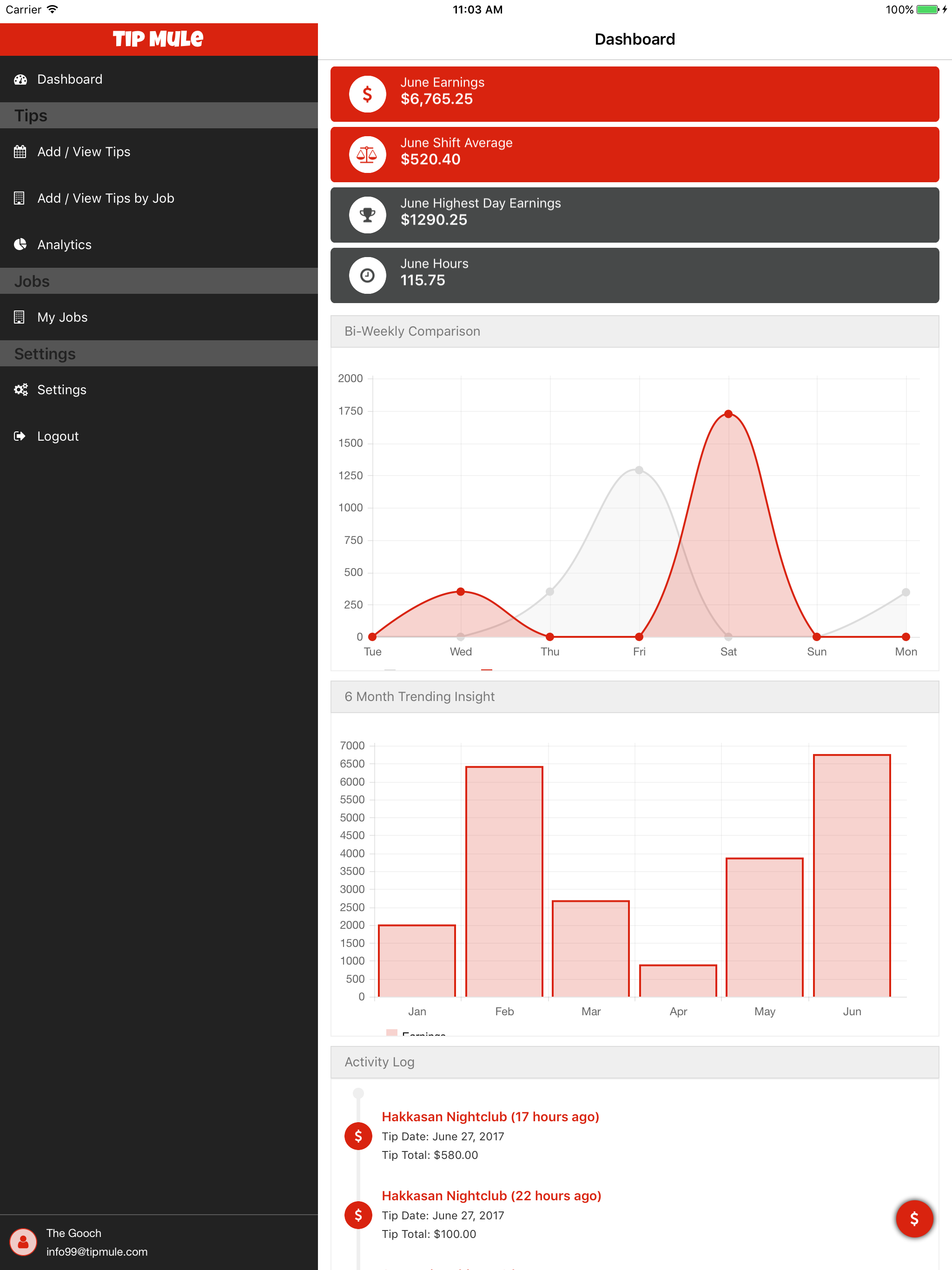This screenshot has width=952, height=1270.
Task: Toggle the Earnings legend color swatch
Action: pyautogui.click(x=392, y=1032)
